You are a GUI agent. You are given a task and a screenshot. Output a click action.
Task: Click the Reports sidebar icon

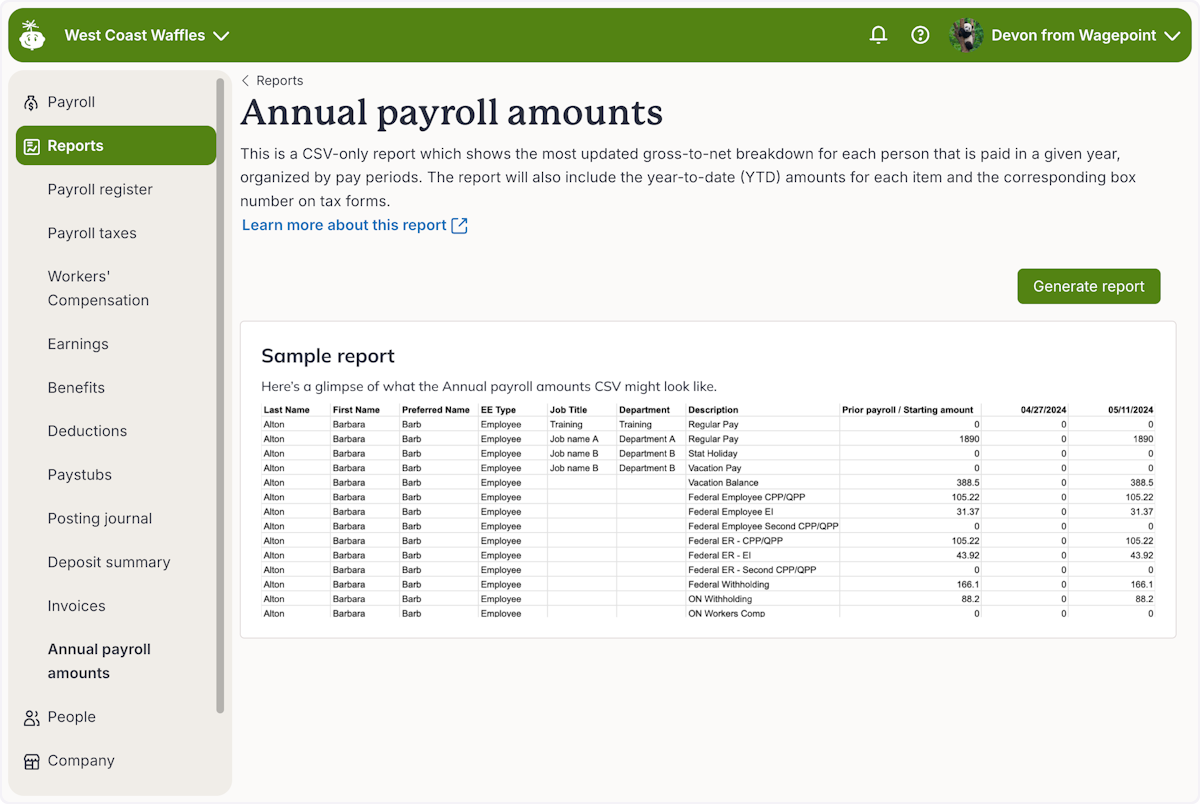[31, 145]
